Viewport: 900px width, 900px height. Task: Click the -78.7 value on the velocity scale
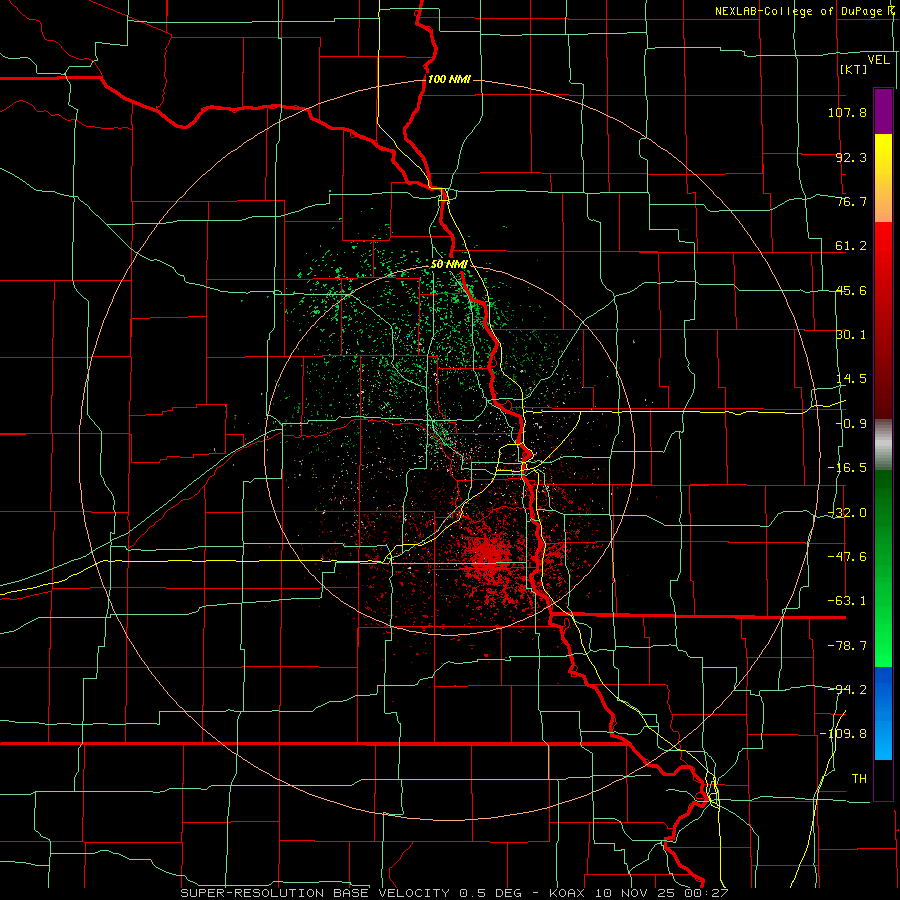[x=847, y=646]
